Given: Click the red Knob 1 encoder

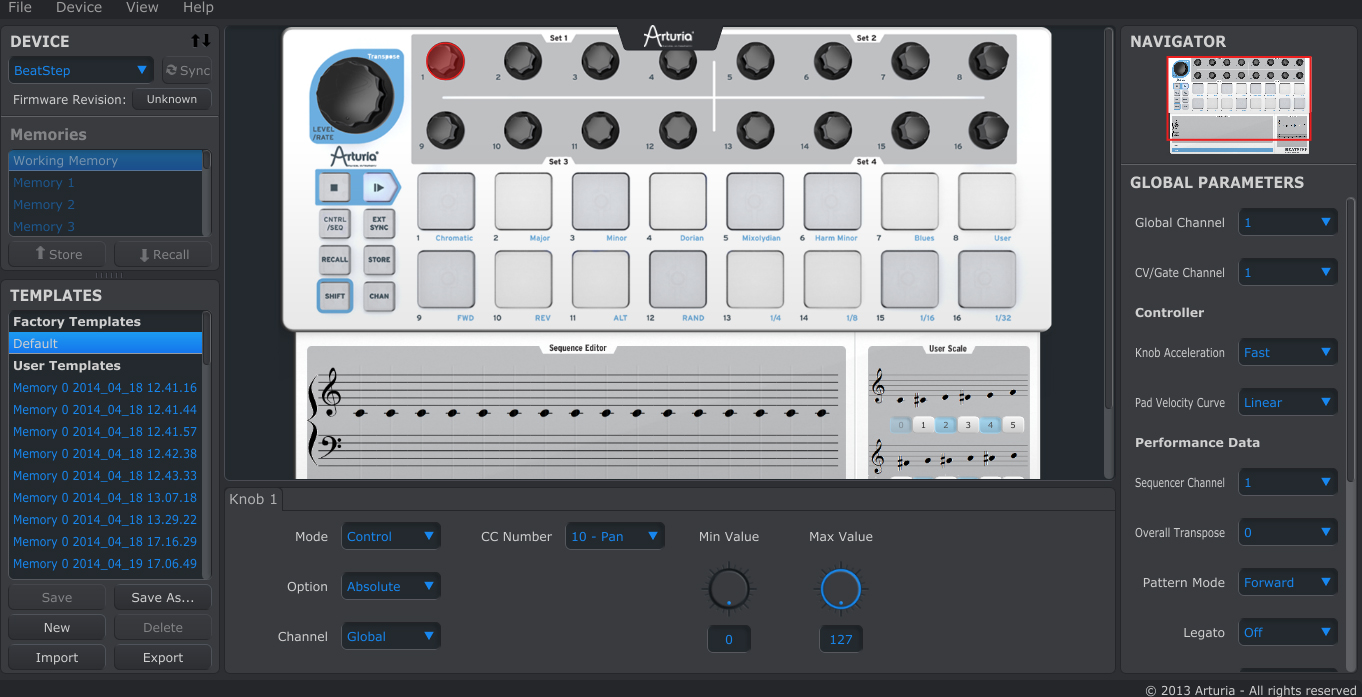Looking at the screenshot, I should 444,61.
